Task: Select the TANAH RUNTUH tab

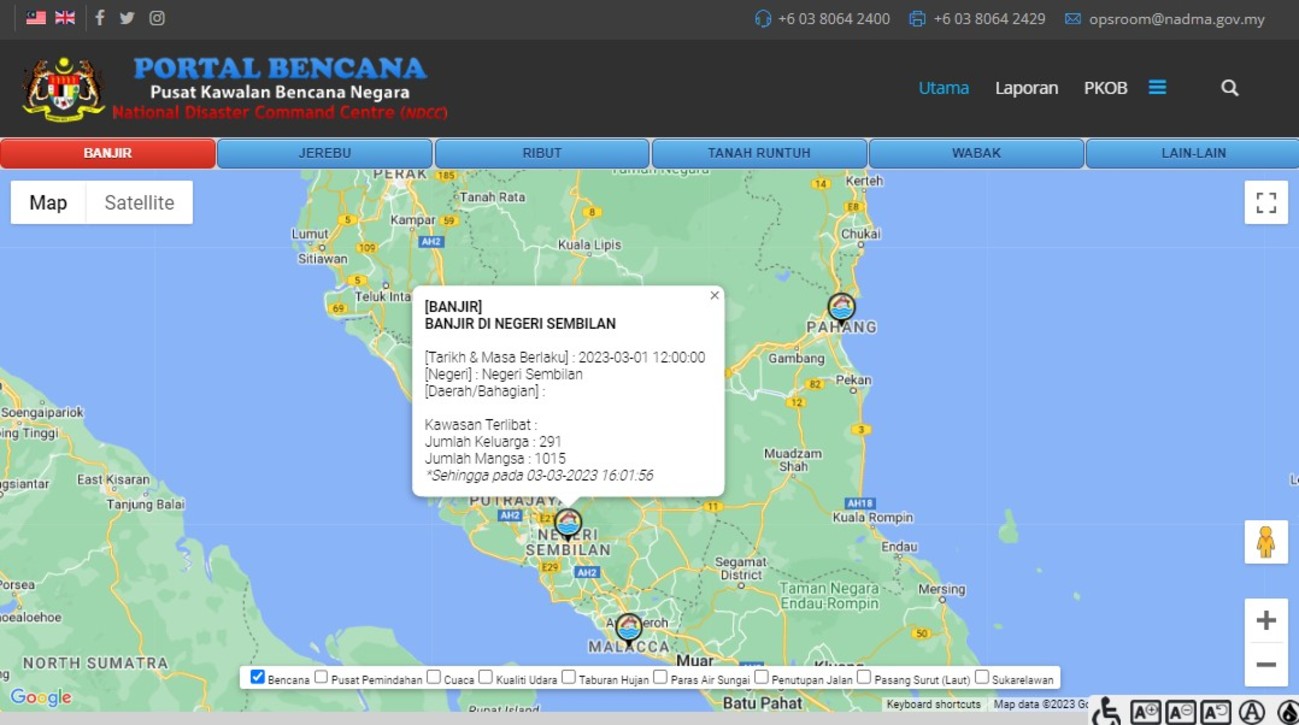Action: point(759,153)
